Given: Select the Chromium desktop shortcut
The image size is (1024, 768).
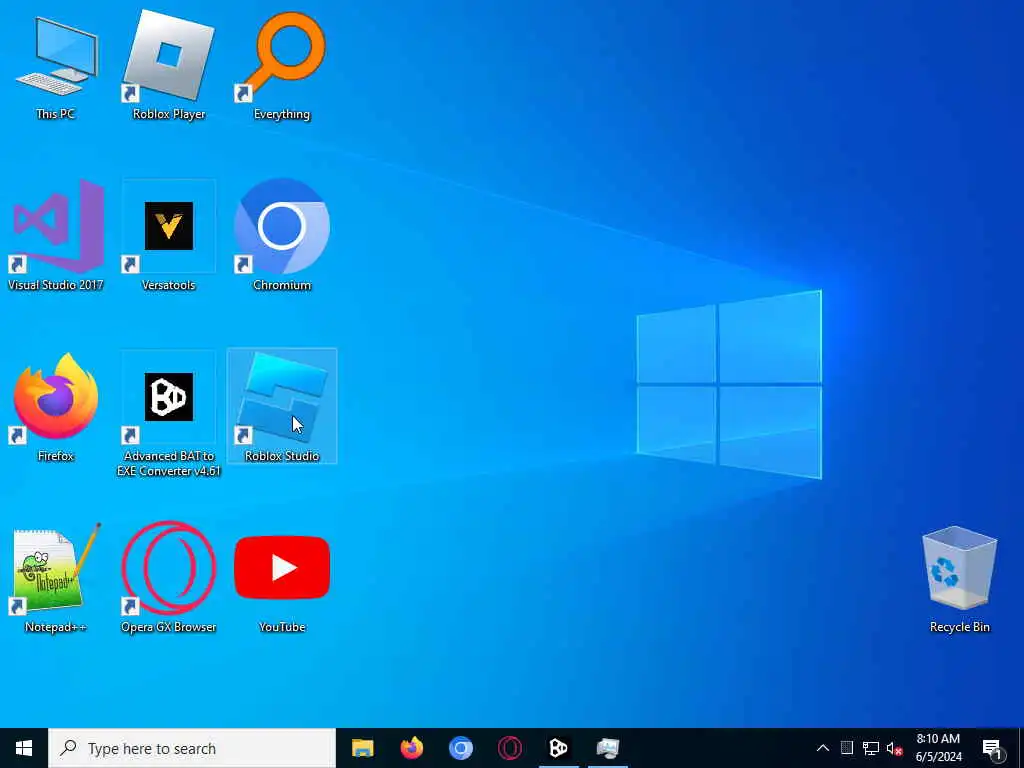Looking at the screenshot, I should coord(281,235).
